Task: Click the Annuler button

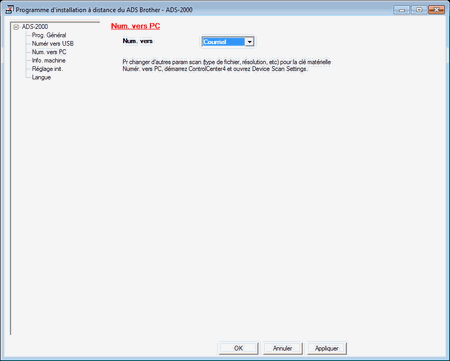Action: [x=283, y=348]
